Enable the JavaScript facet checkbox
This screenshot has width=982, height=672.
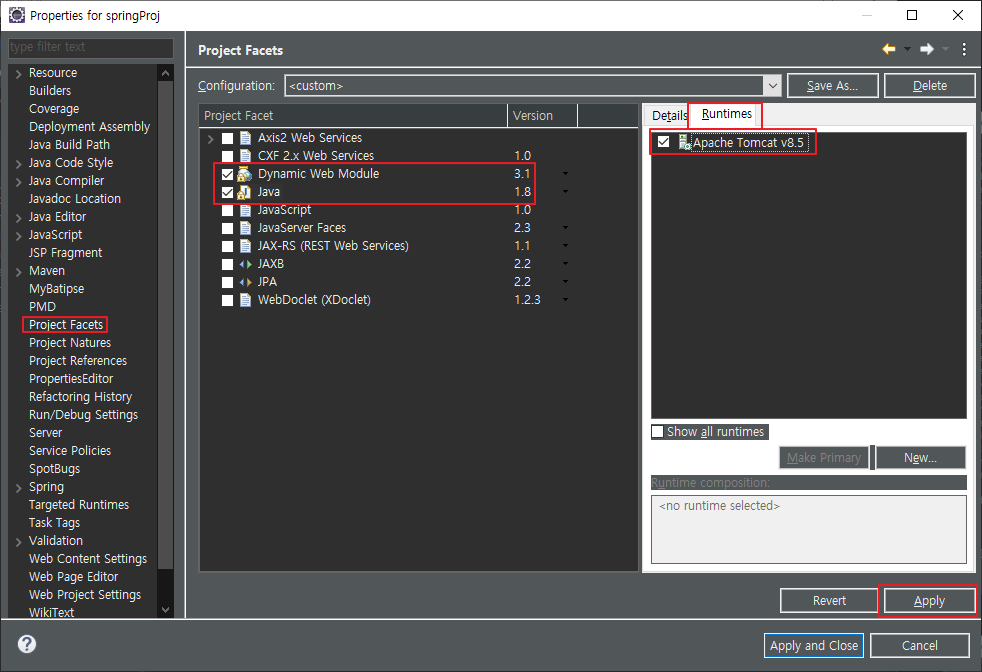pos(227,211)
